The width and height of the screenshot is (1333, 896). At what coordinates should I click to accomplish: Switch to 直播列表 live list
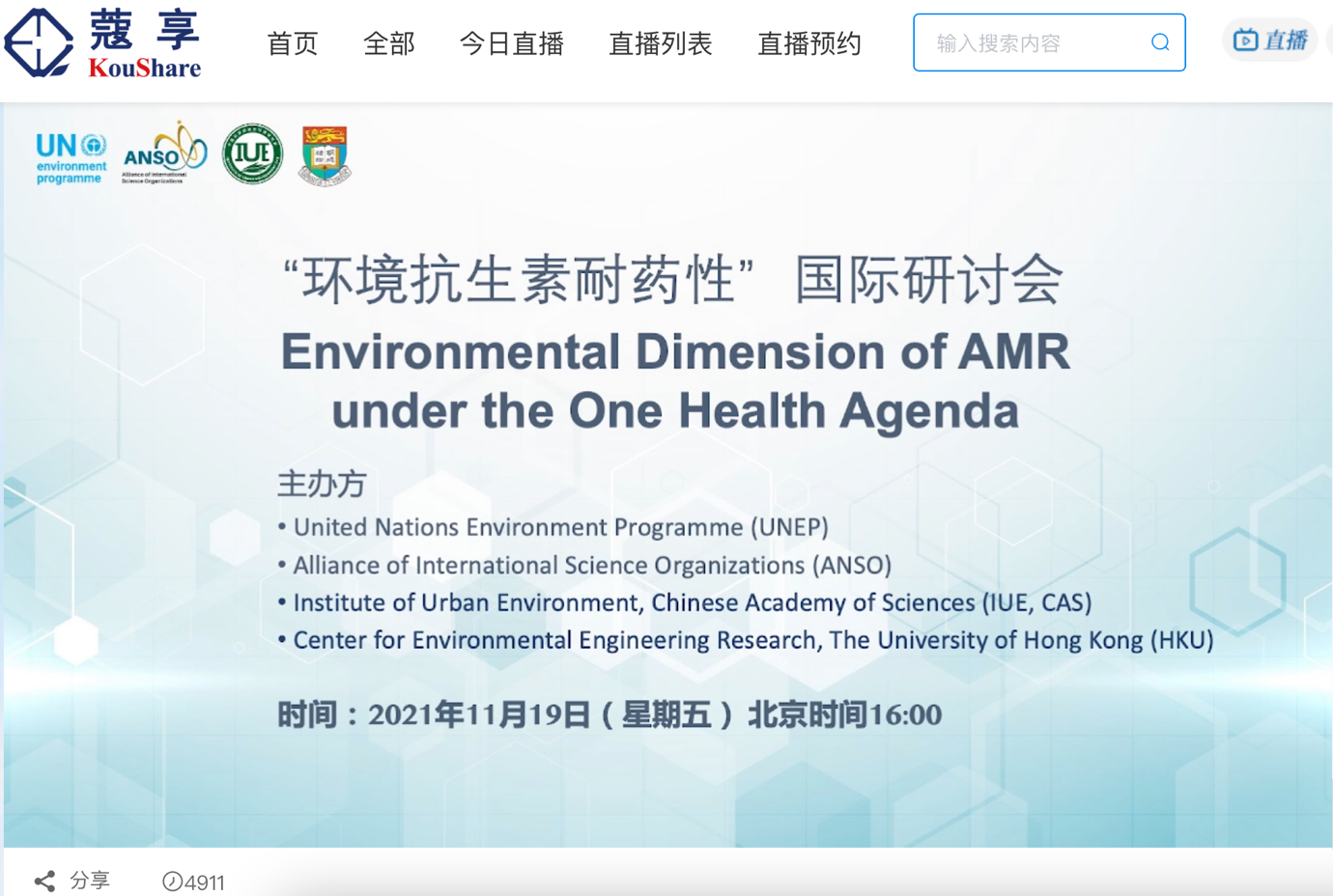coord(660,43)
